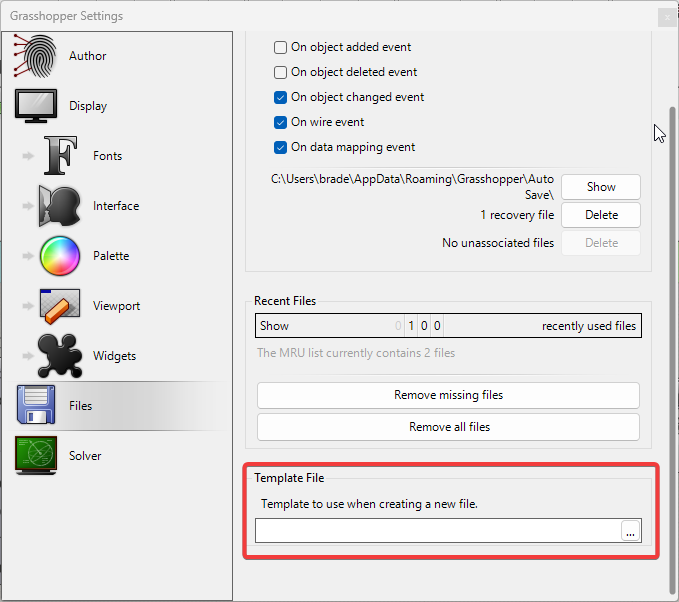
Task: Open the Solver radar screen icon
Action: (x=36, y=455)
